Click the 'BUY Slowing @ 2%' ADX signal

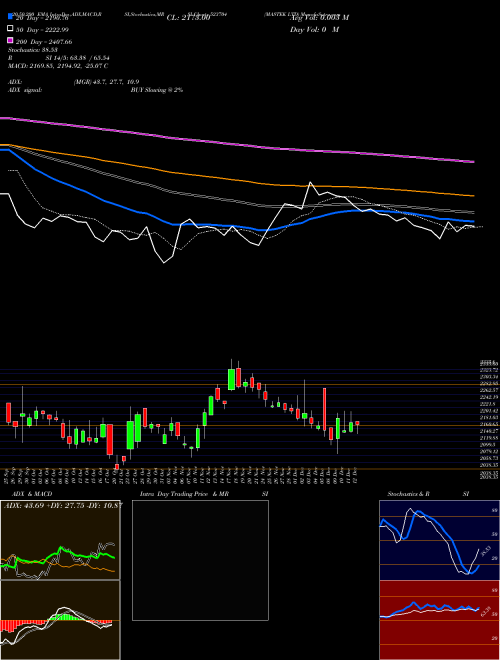point(157,90)
